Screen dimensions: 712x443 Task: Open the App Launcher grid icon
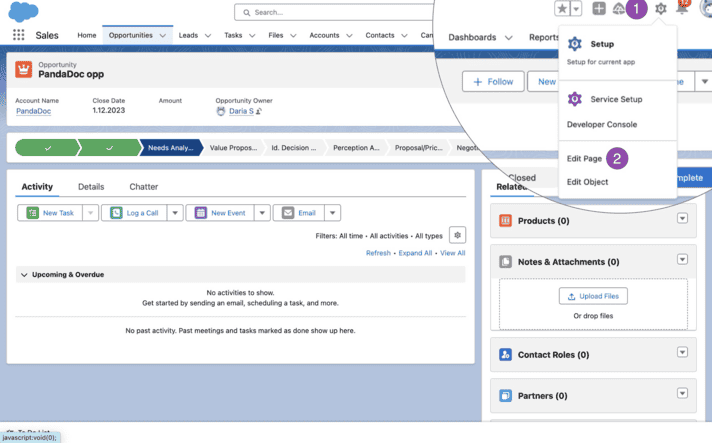[x=18, y=35]
